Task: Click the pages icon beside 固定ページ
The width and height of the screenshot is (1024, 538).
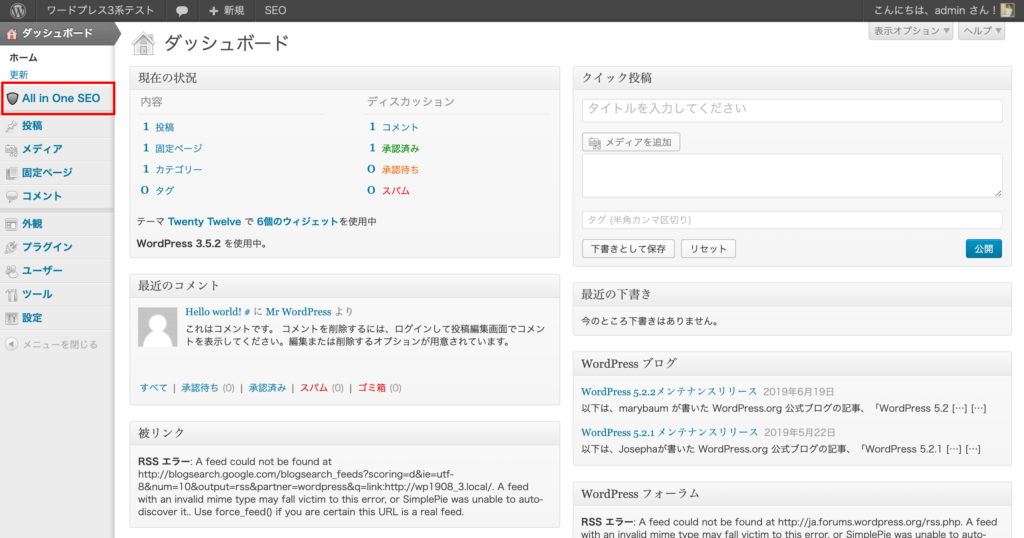Action: [x=11, y=173]
